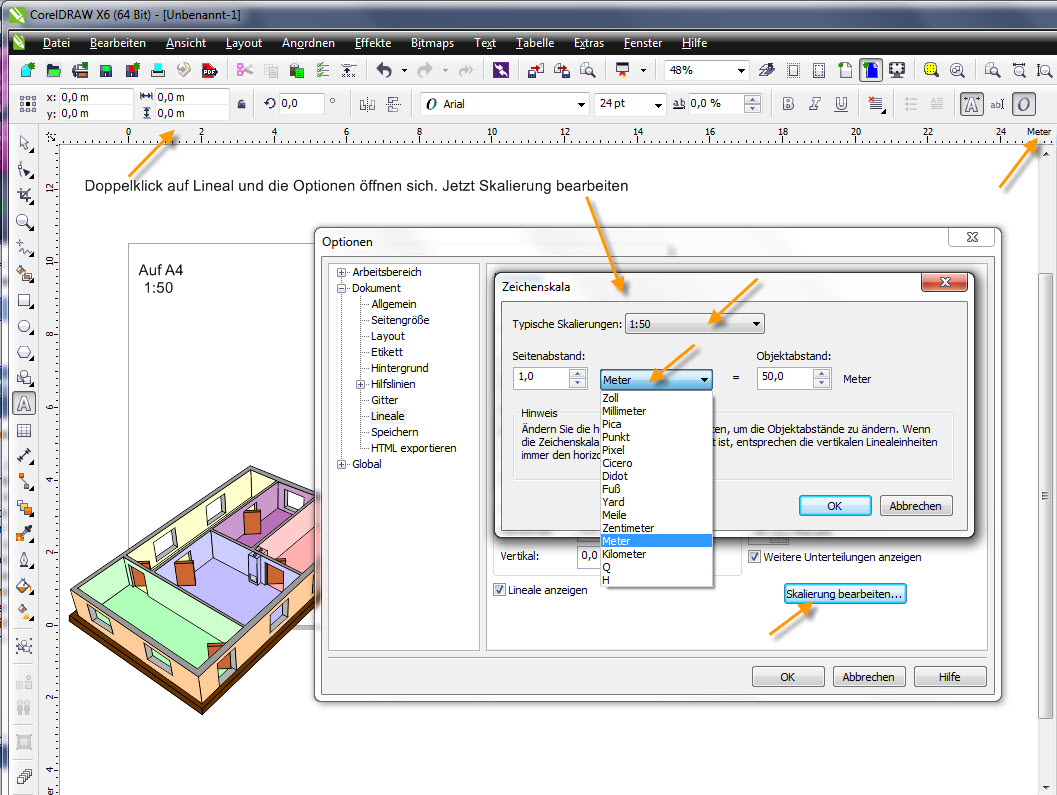This screenshot has width=1057, height=795.
Task: Click the Objektabstand spinner arrows
Action: point(822,378)
